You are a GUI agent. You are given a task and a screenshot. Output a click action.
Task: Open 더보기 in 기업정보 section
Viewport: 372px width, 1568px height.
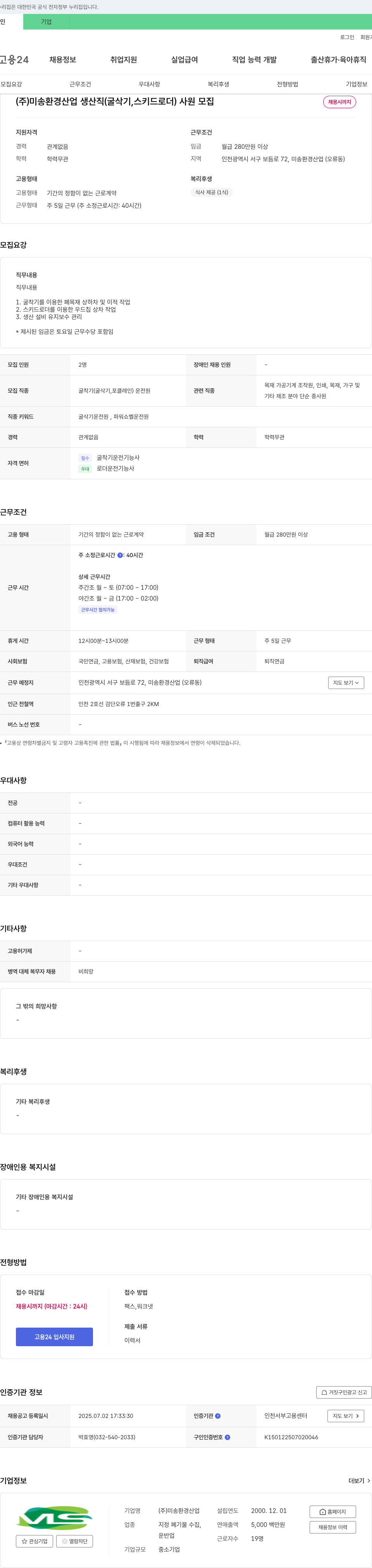tap(359, 1481)
